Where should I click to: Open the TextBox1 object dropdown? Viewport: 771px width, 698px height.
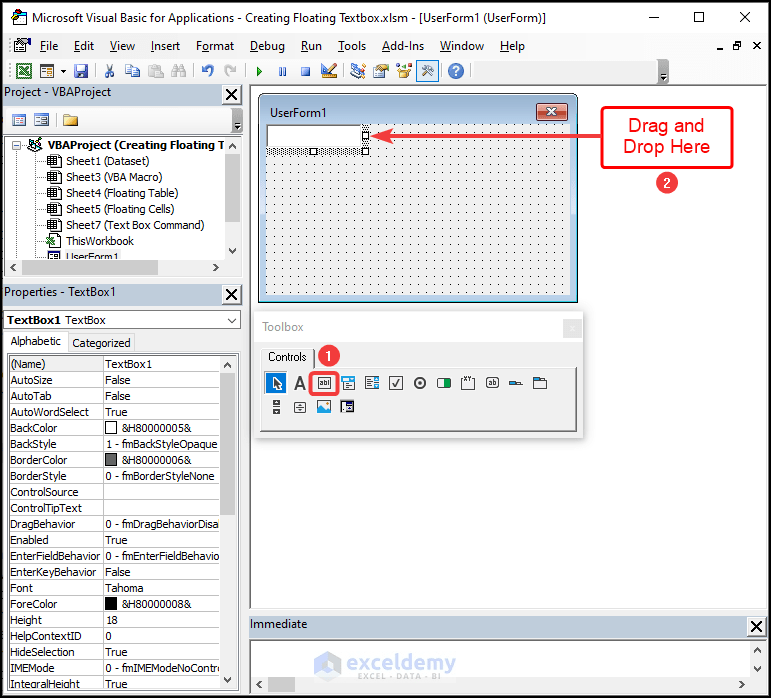pos(232,320)
